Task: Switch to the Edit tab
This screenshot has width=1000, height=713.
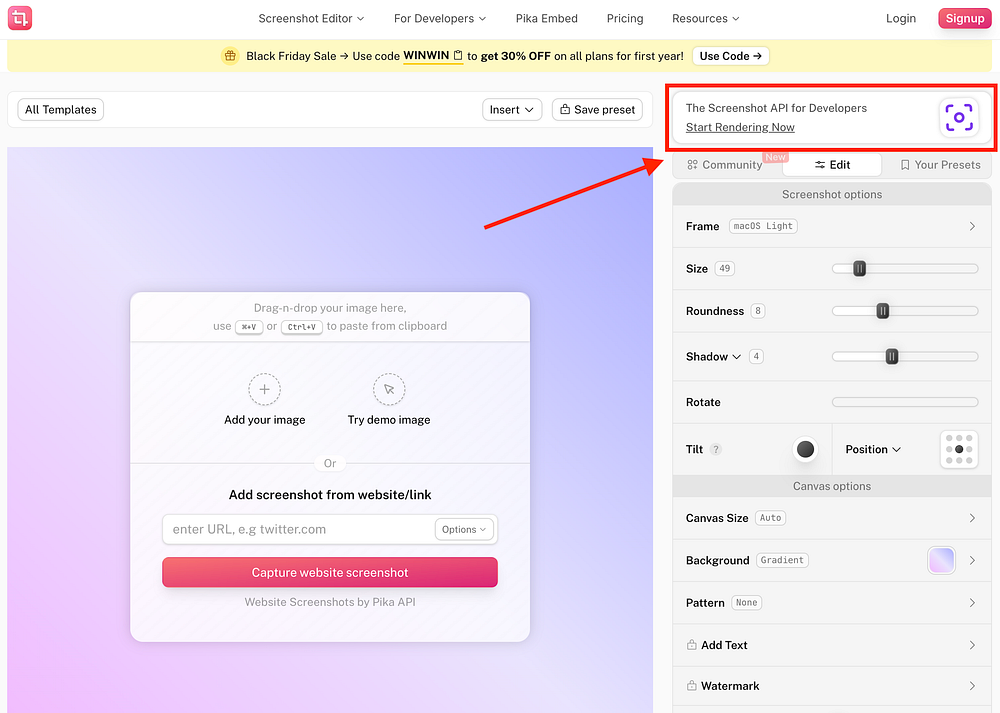Action: pos(832,165)
